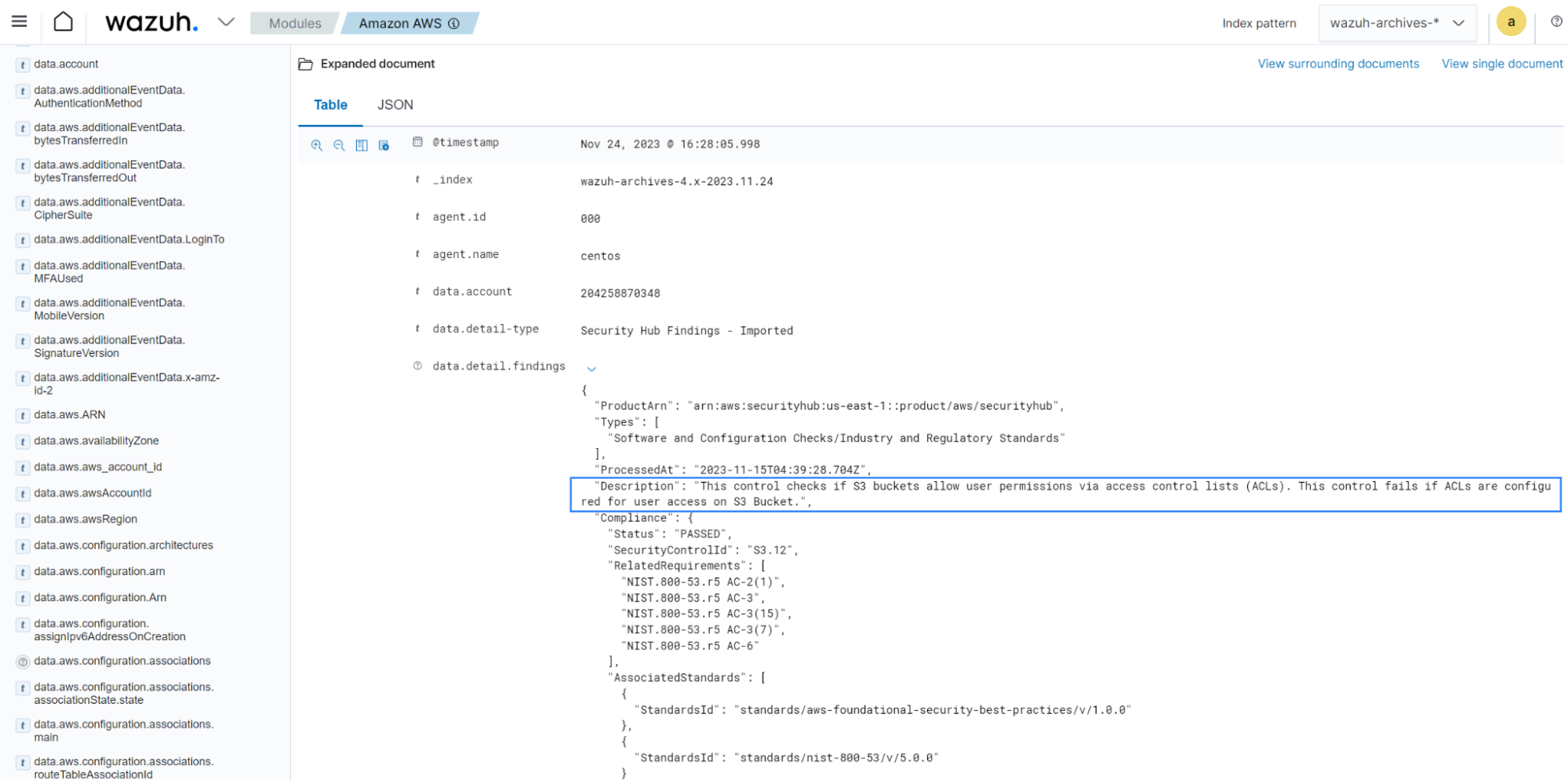
Task: Filter for @timestamp field present
Action: coord(384,145)
